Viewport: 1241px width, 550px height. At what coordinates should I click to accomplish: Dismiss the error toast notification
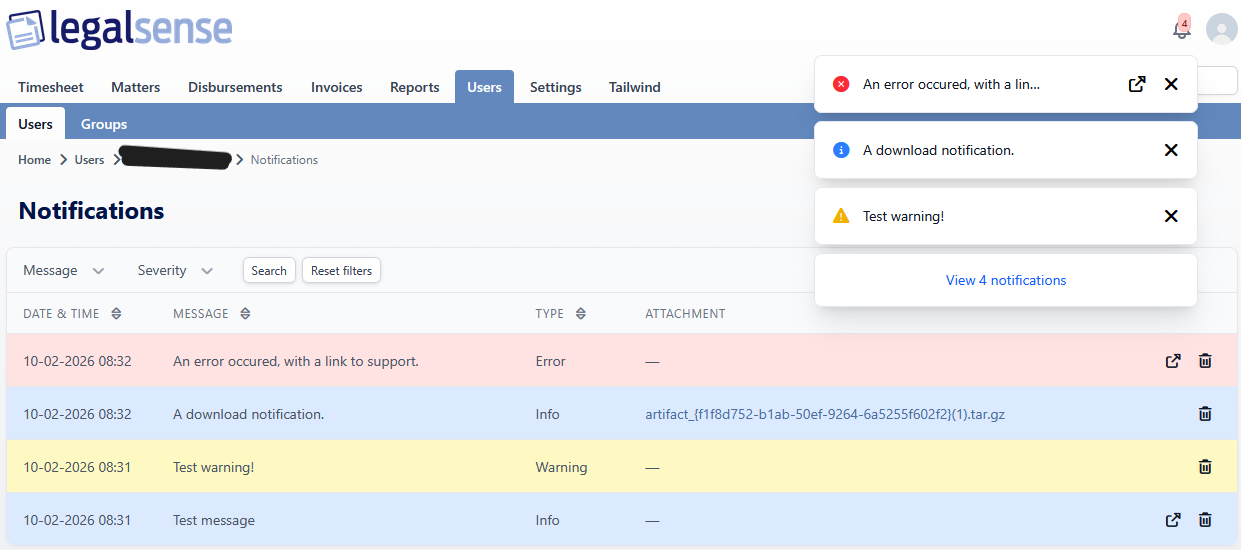click(1171, 84)
